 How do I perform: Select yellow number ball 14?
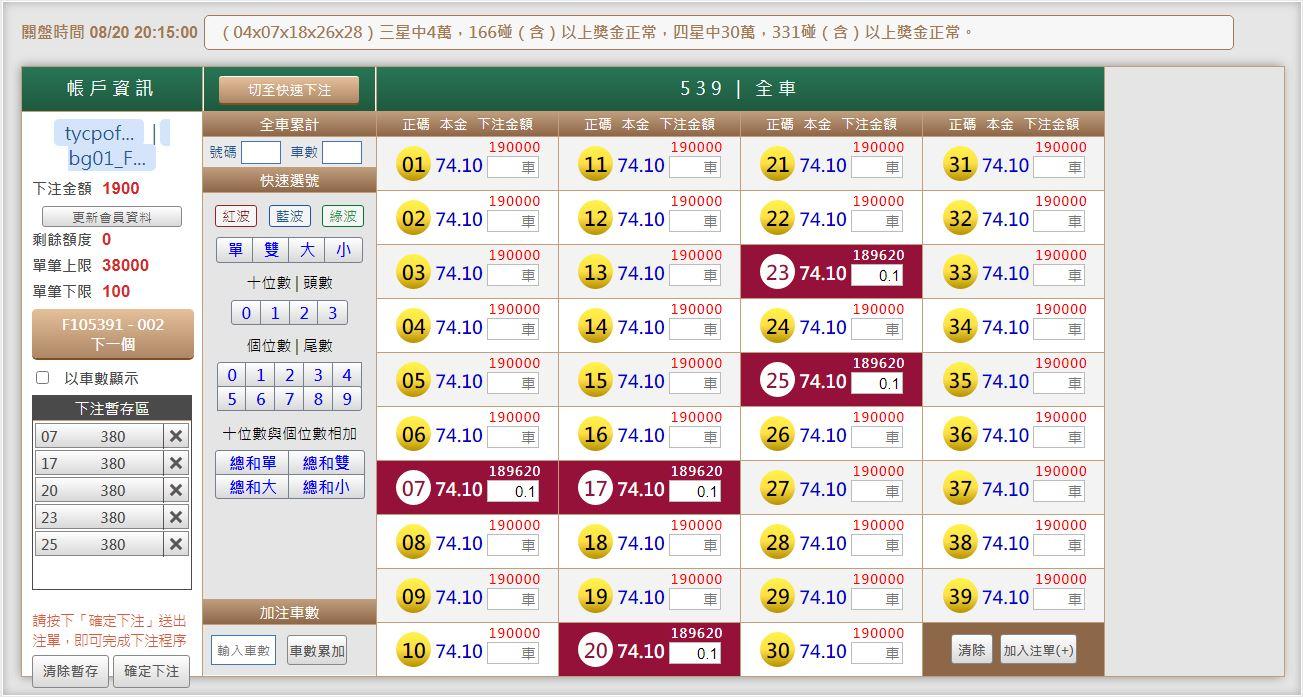pyautogui.click(x=595, y=327)
